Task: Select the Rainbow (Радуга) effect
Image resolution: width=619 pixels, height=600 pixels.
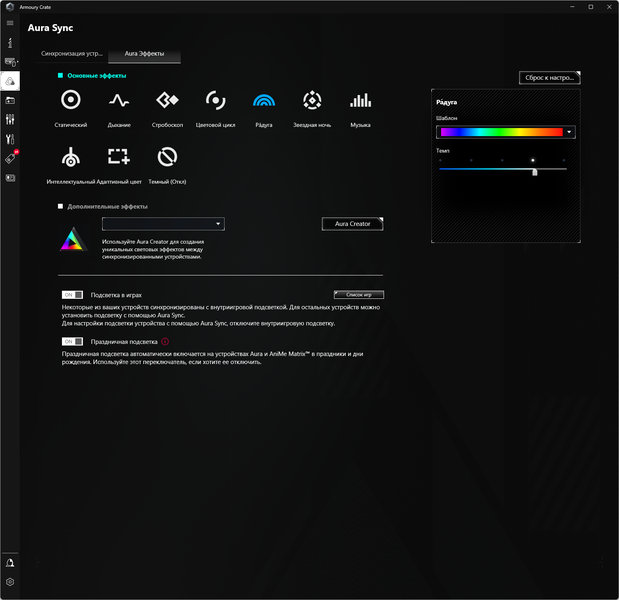Action: (x=264, y=100)
